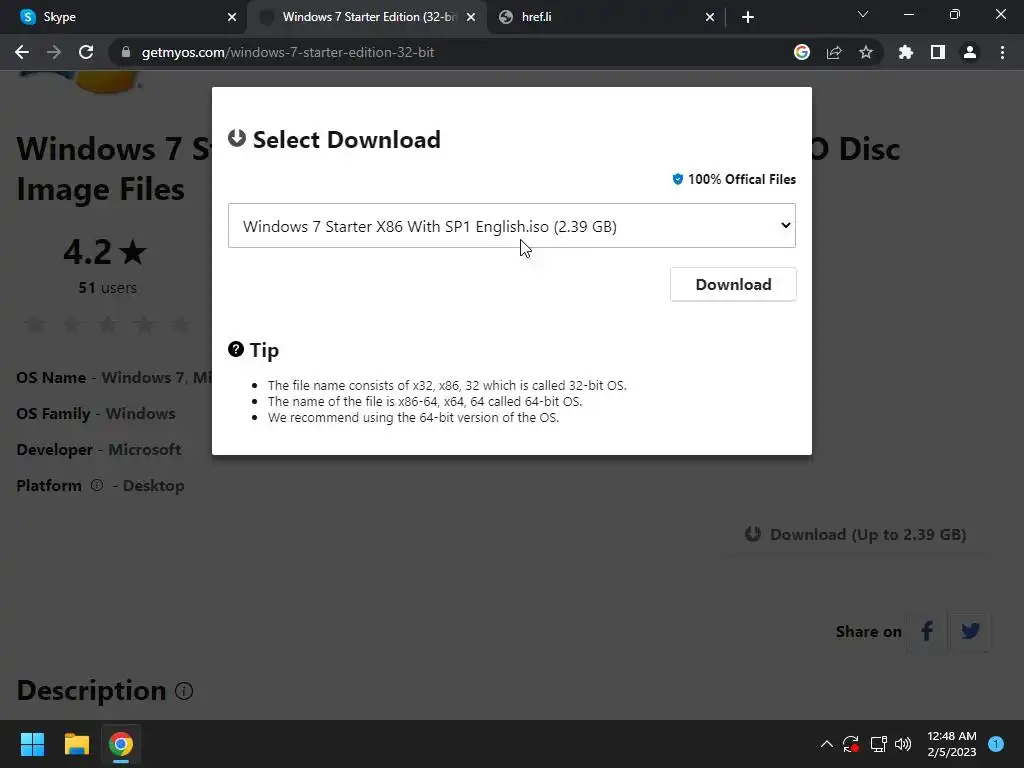View site info via the padlock icon
The image size is (1024, 768).
pyautogui.click(x=126, y=52)
